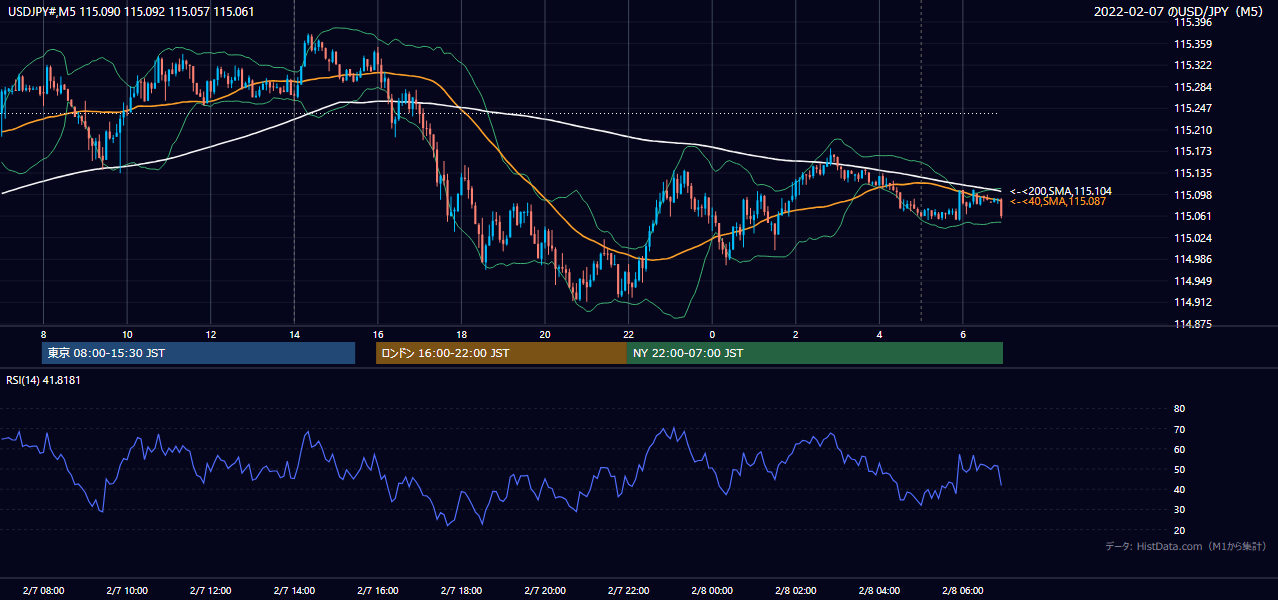Click the 200 SMA 115.104 label

coord(1061,191)
